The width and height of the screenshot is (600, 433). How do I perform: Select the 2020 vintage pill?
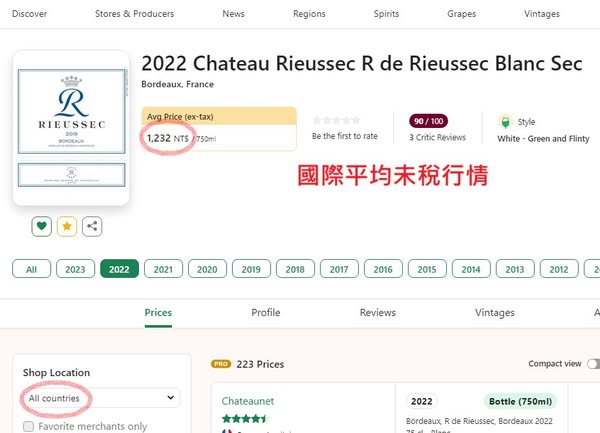coord(207,269)
